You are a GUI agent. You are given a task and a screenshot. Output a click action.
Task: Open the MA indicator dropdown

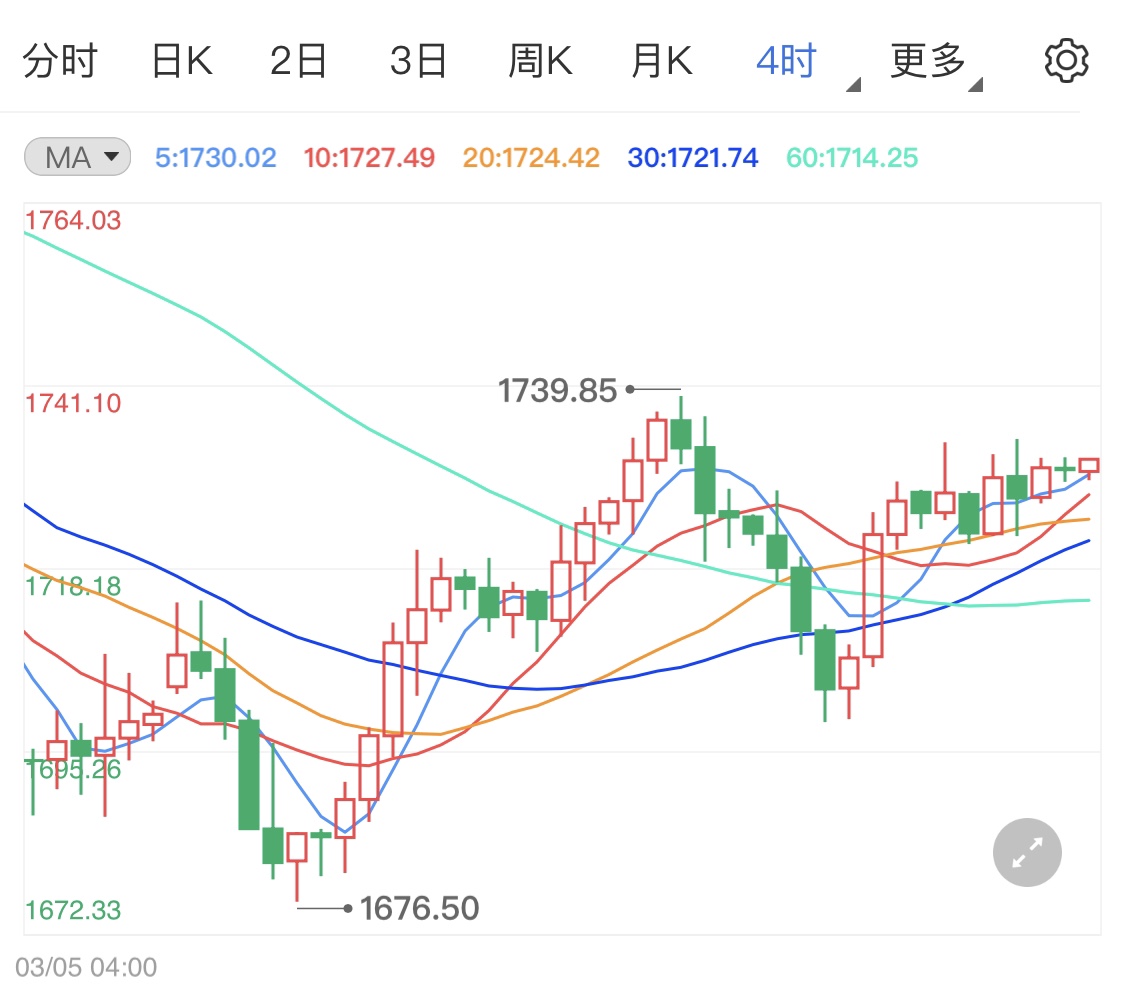tap(77, 157)
